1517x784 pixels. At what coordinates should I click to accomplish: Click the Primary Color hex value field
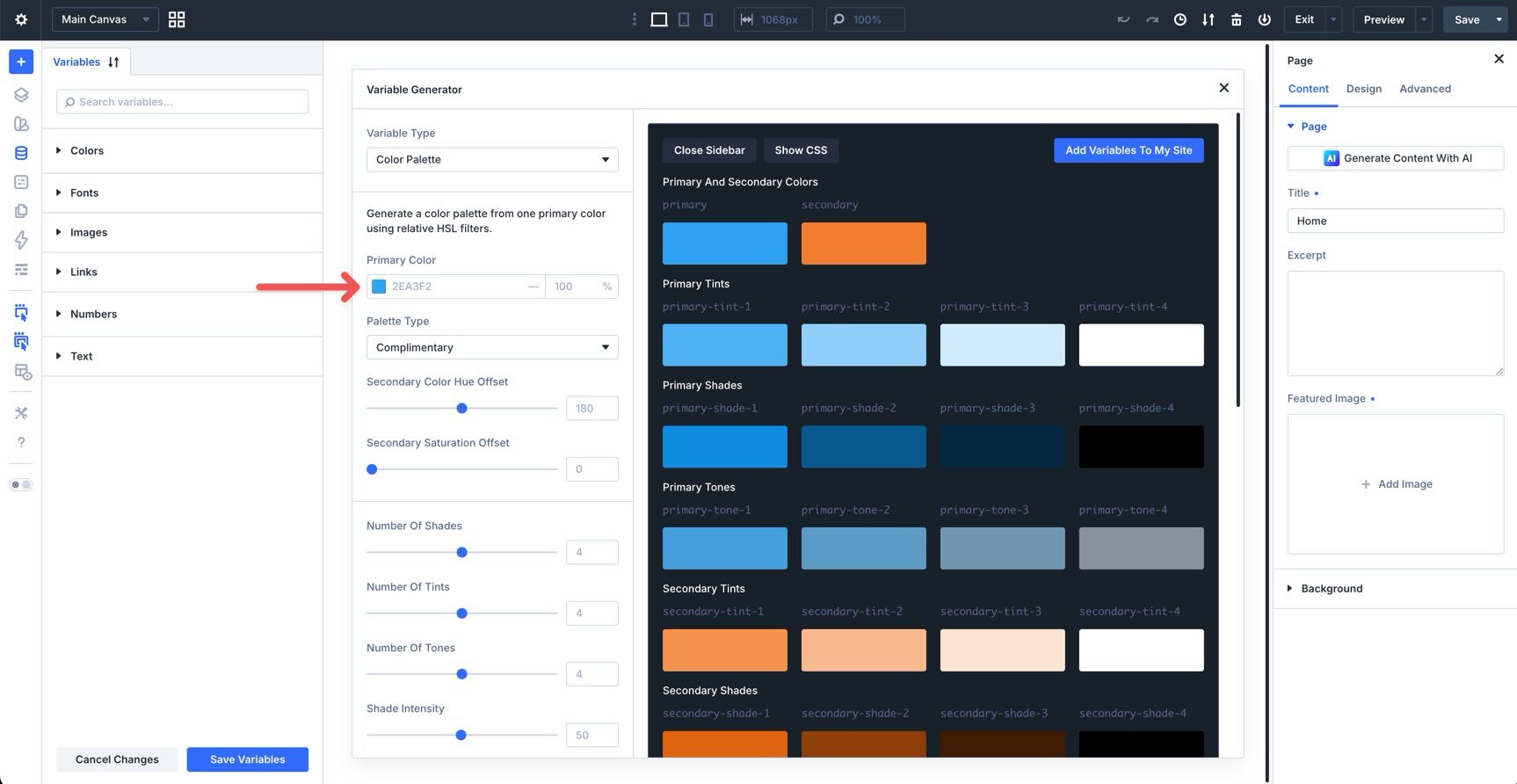coord(456,287)
